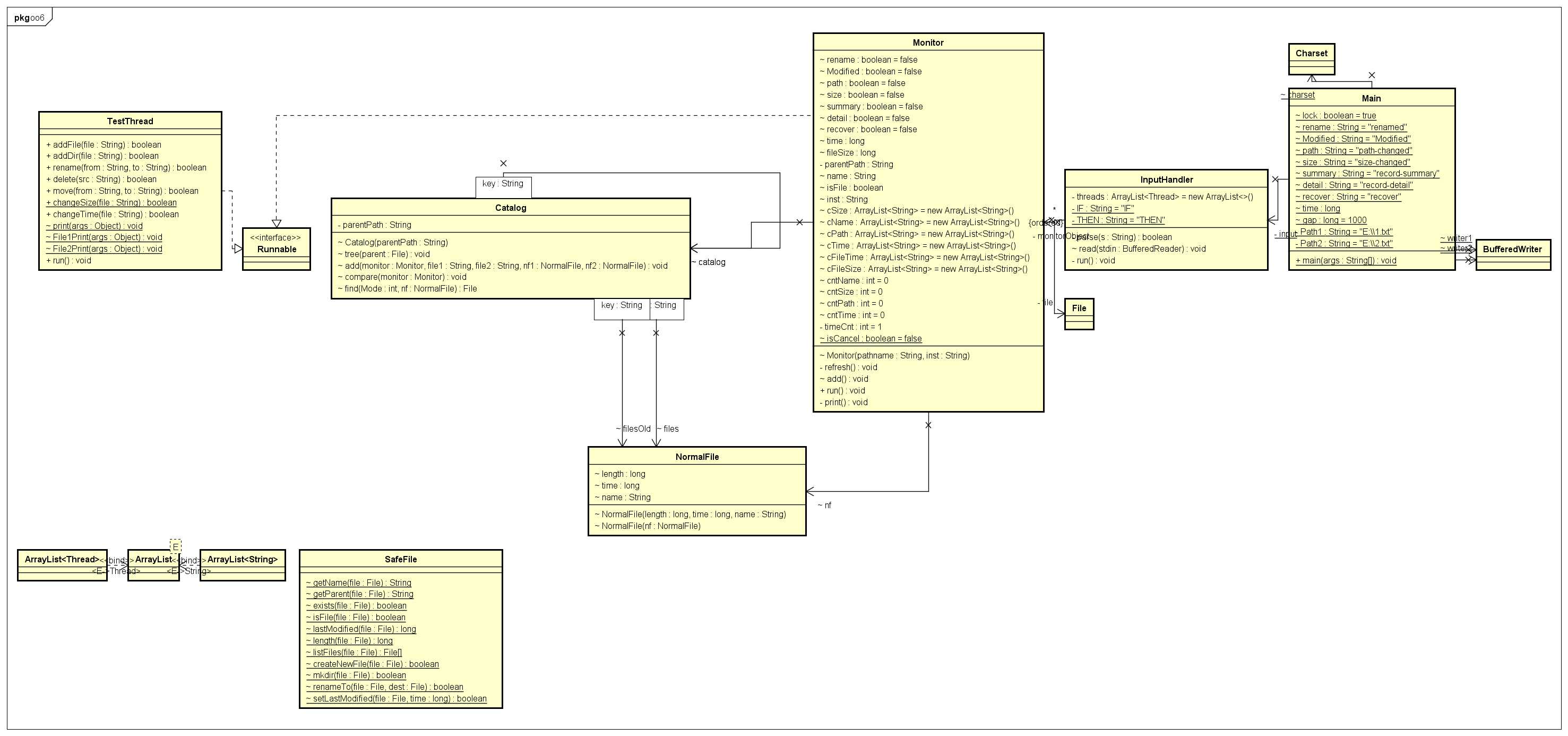Select the TestThread class title
Image resolution: width=1568 pixels, height=736 pixels.
pyautogui.click(x=130, y=121)
